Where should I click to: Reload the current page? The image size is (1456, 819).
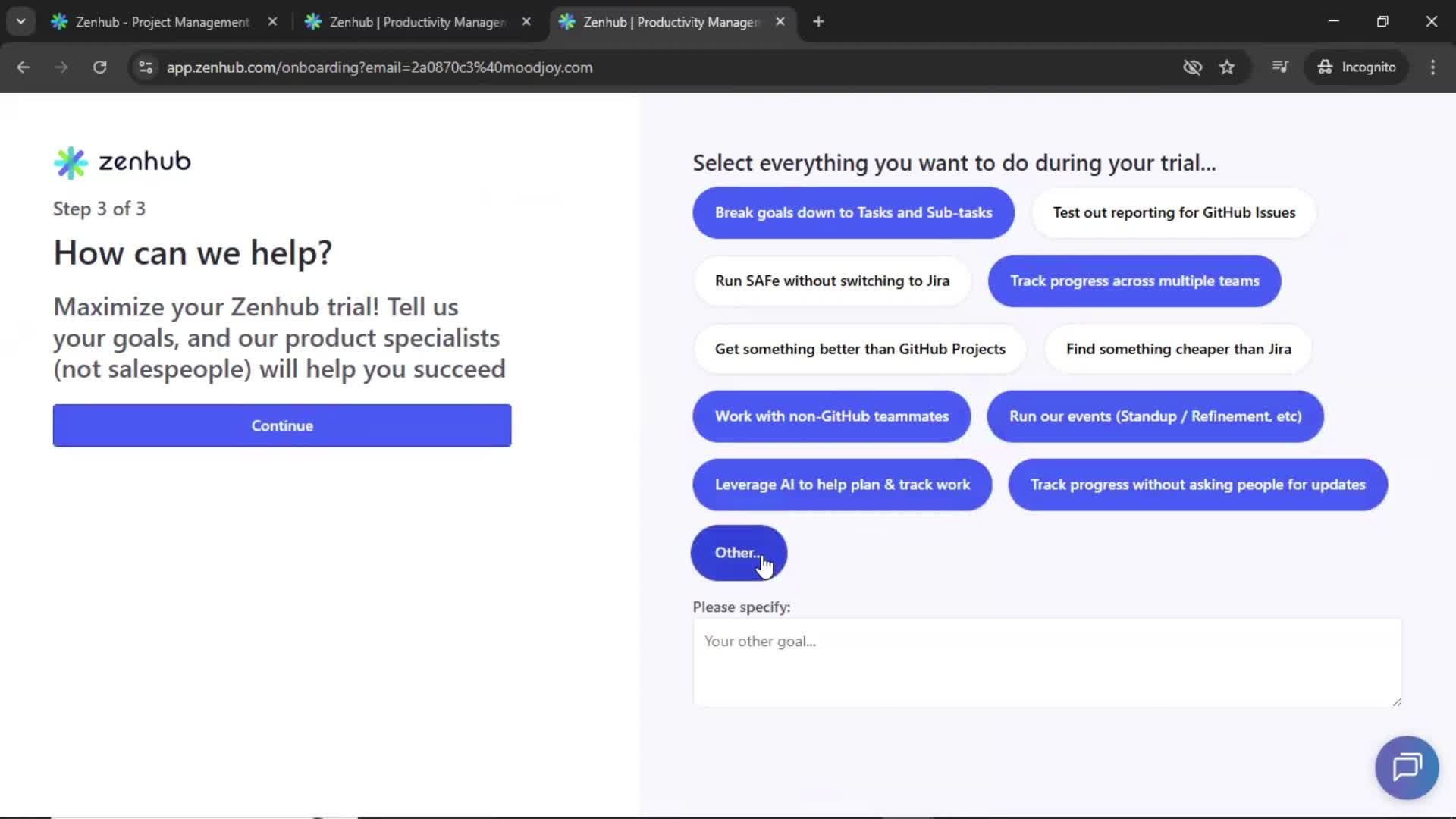[99, 67]
